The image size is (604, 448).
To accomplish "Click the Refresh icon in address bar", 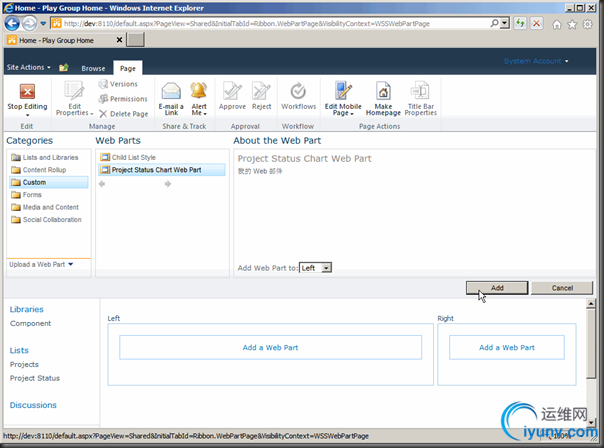I will [x=520, y=23].
